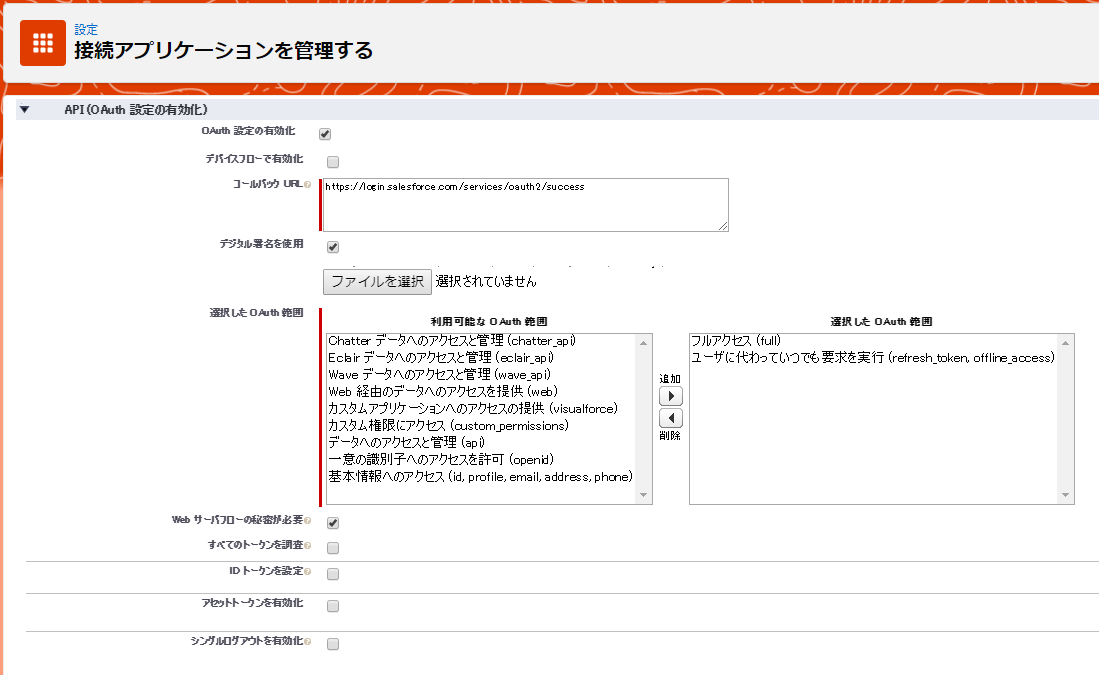Click the ファイルを選択 button

pos(377,282)
